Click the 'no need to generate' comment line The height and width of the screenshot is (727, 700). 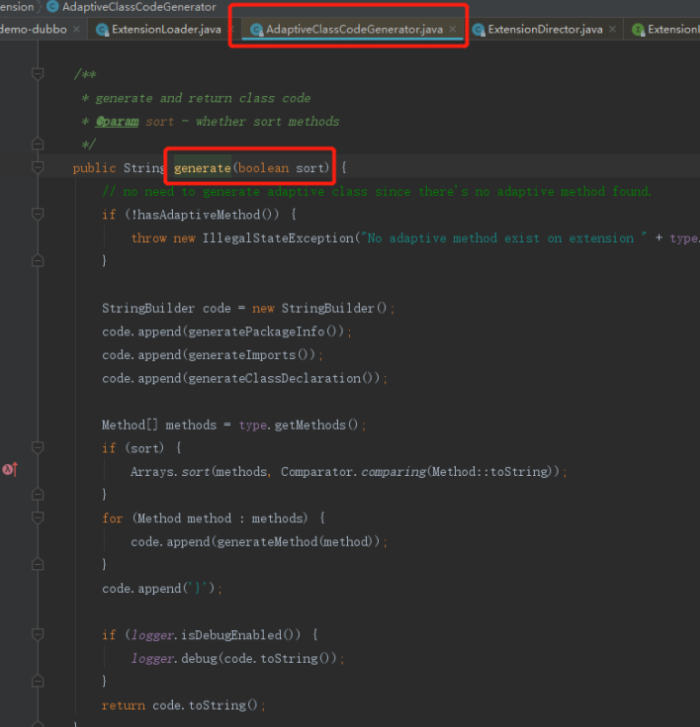(377, 191)
